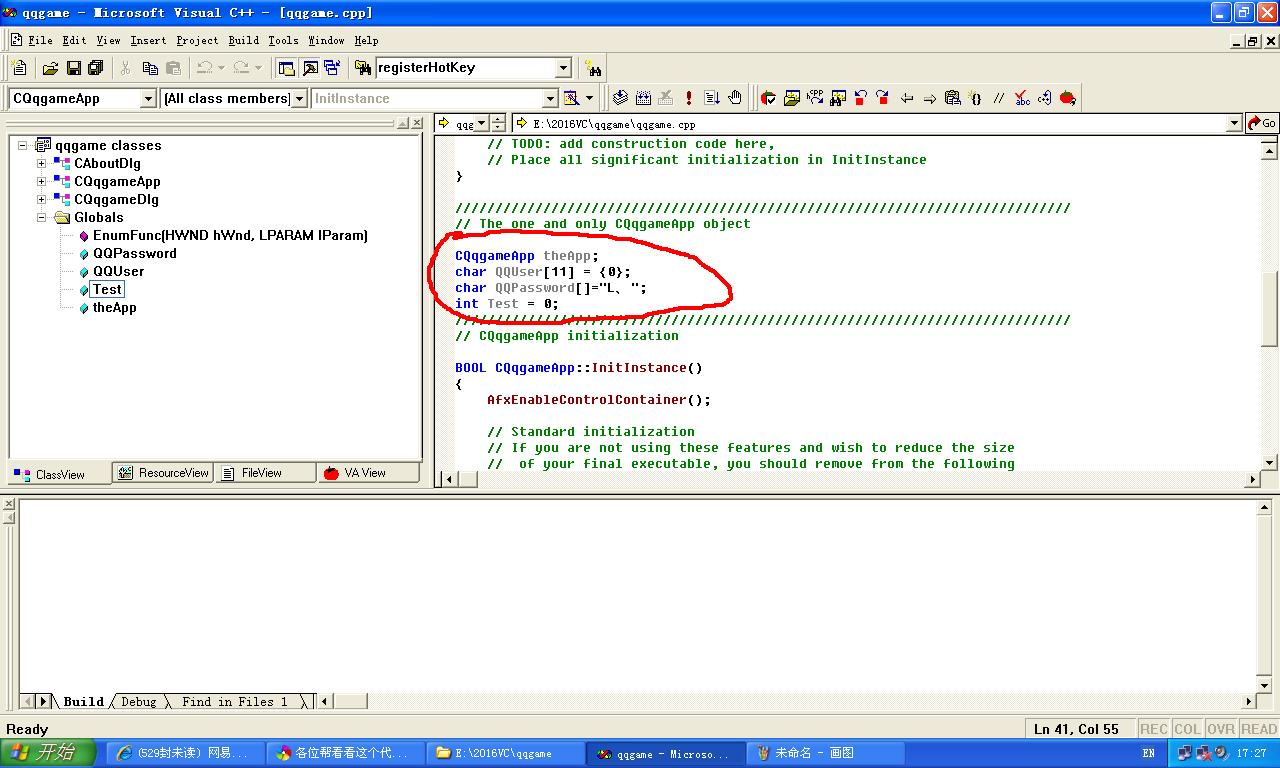1280x768 pixels.
Task: Open the Help menu
Action: click(366, 40)
